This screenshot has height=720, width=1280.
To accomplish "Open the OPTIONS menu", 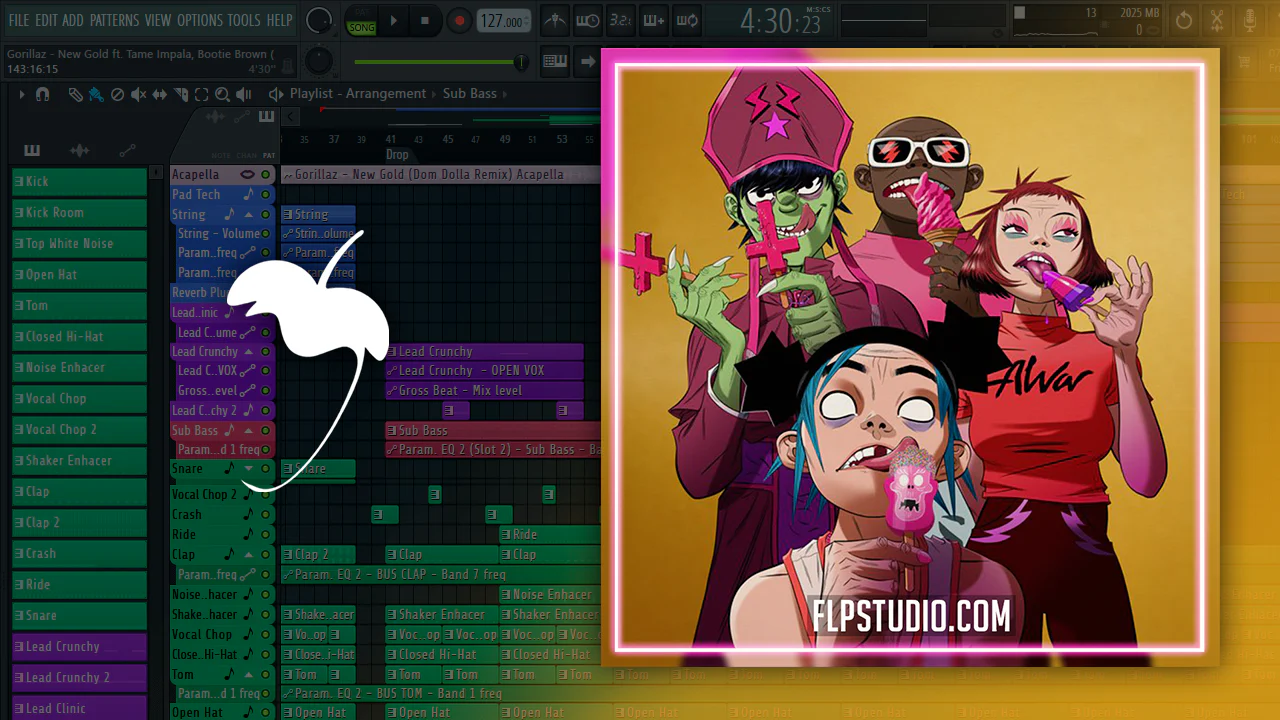I will [x=200, y=20].
